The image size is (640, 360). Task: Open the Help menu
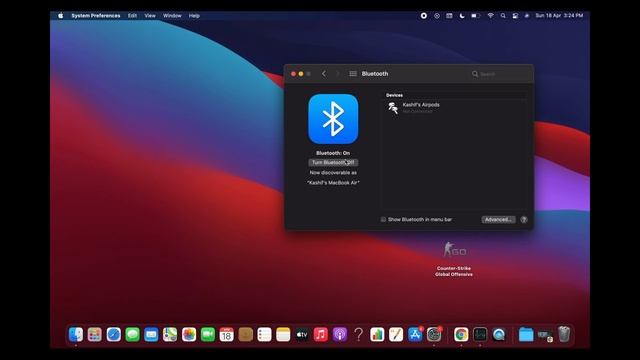194,16
